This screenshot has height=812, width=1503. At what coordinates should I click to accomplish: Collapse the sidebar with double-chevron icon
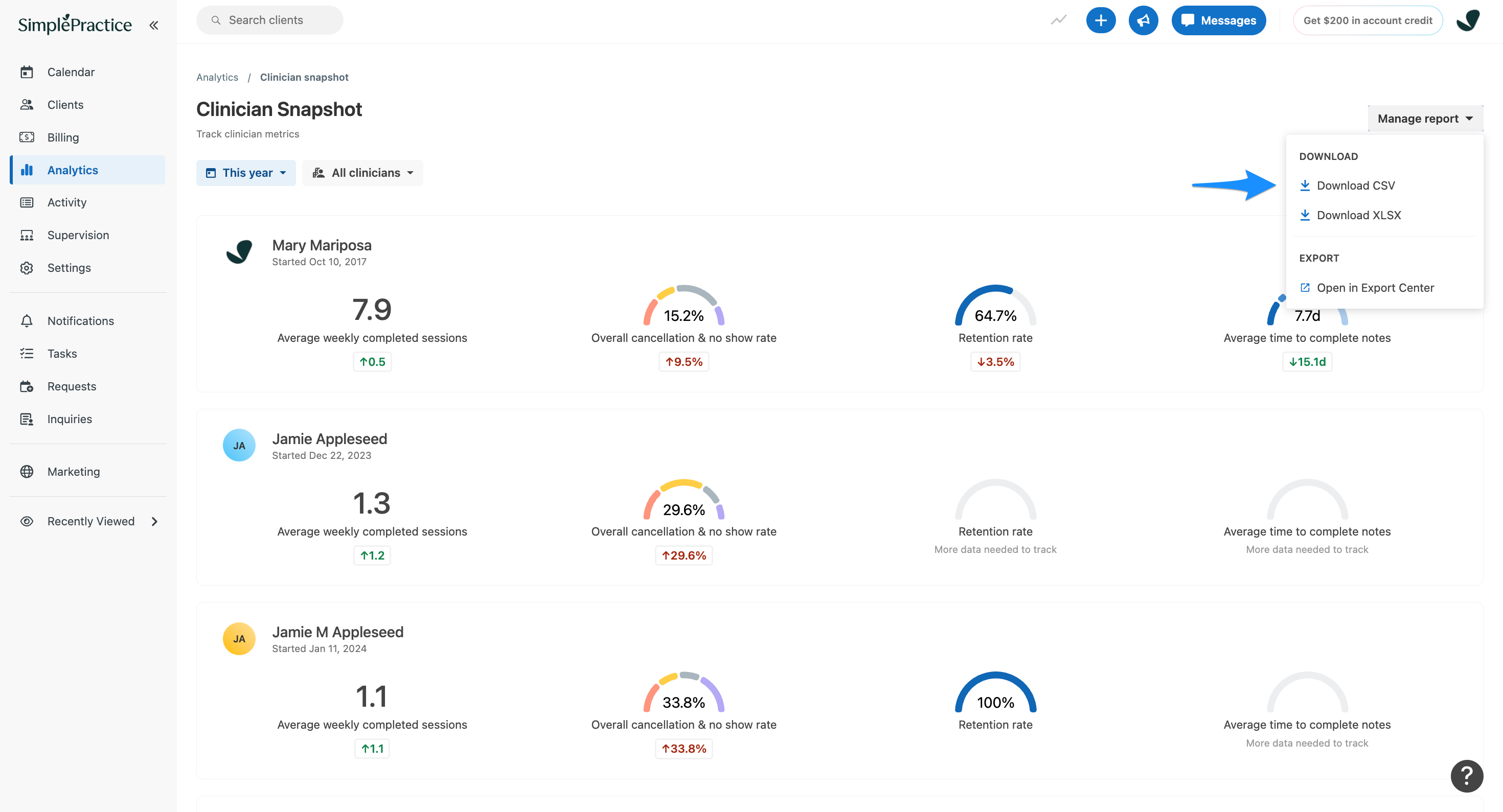[153, 25]
